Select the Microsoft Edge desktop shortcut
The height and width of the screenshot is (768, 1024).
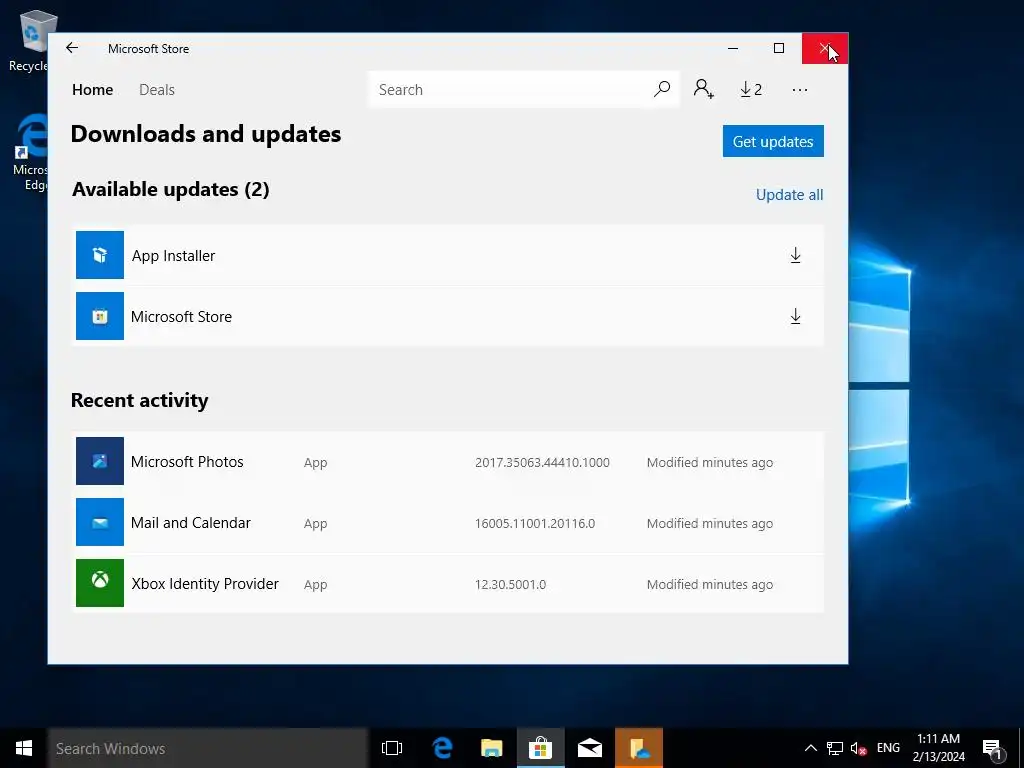click(29, 152)
